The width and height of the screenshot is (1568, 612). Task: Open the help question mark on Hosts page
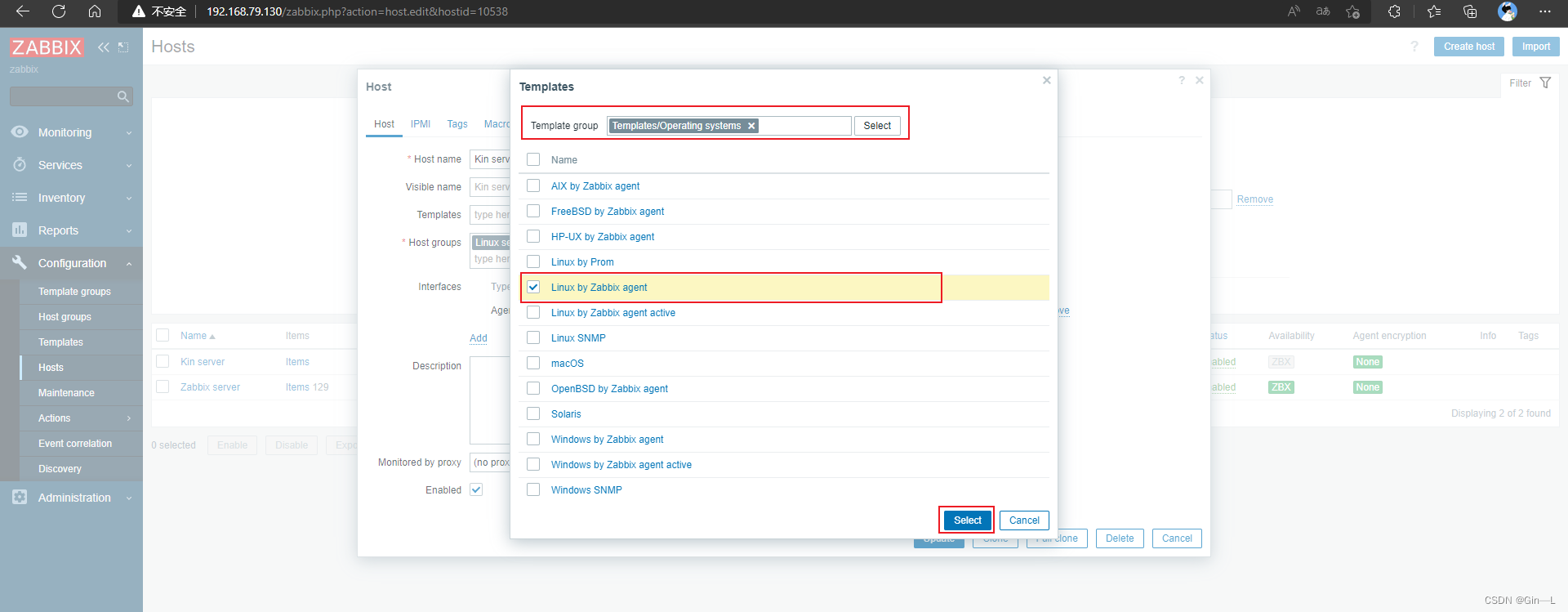point(1414,47)
